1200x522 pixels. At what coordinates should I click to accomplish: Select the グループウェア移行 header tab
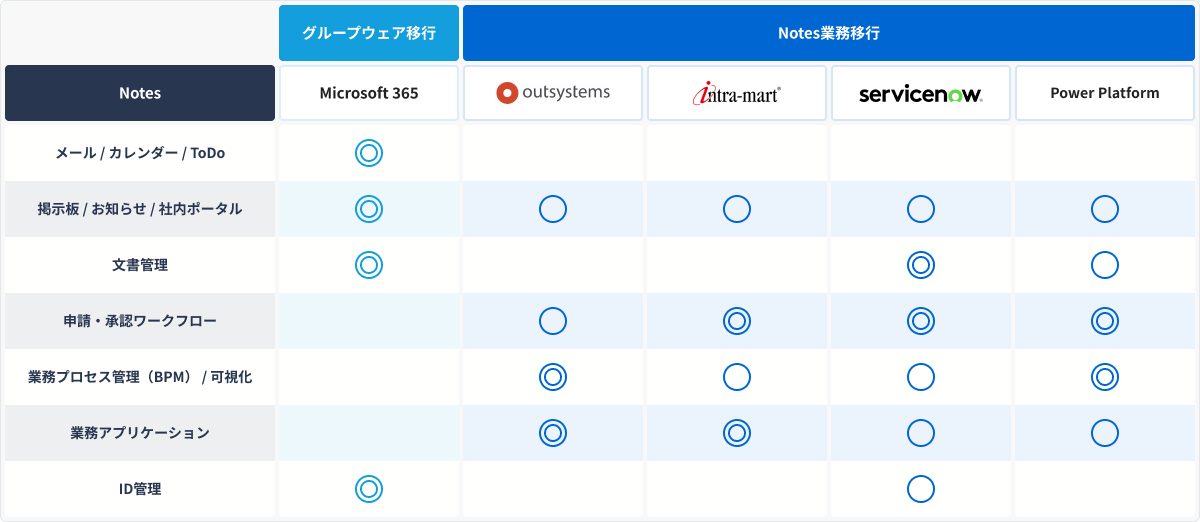click(x=369, y=33)
